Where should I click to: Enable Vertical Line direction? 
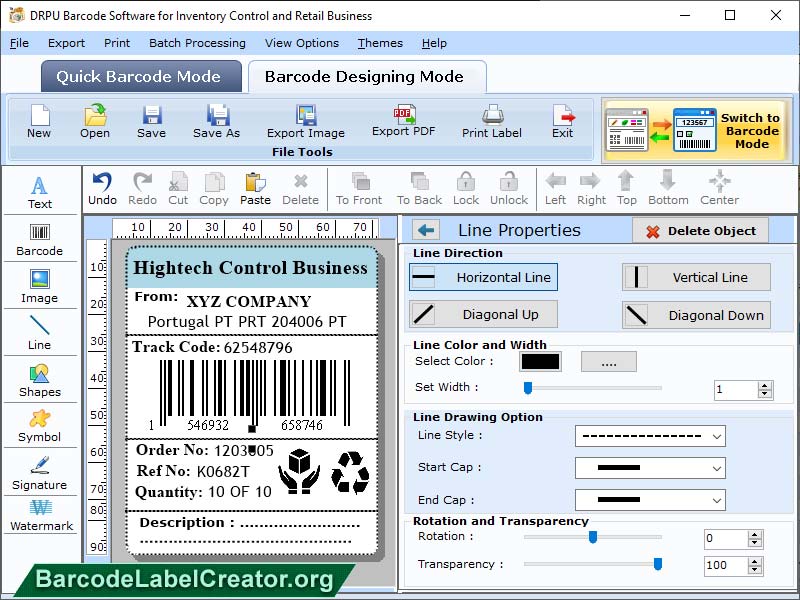696,277
